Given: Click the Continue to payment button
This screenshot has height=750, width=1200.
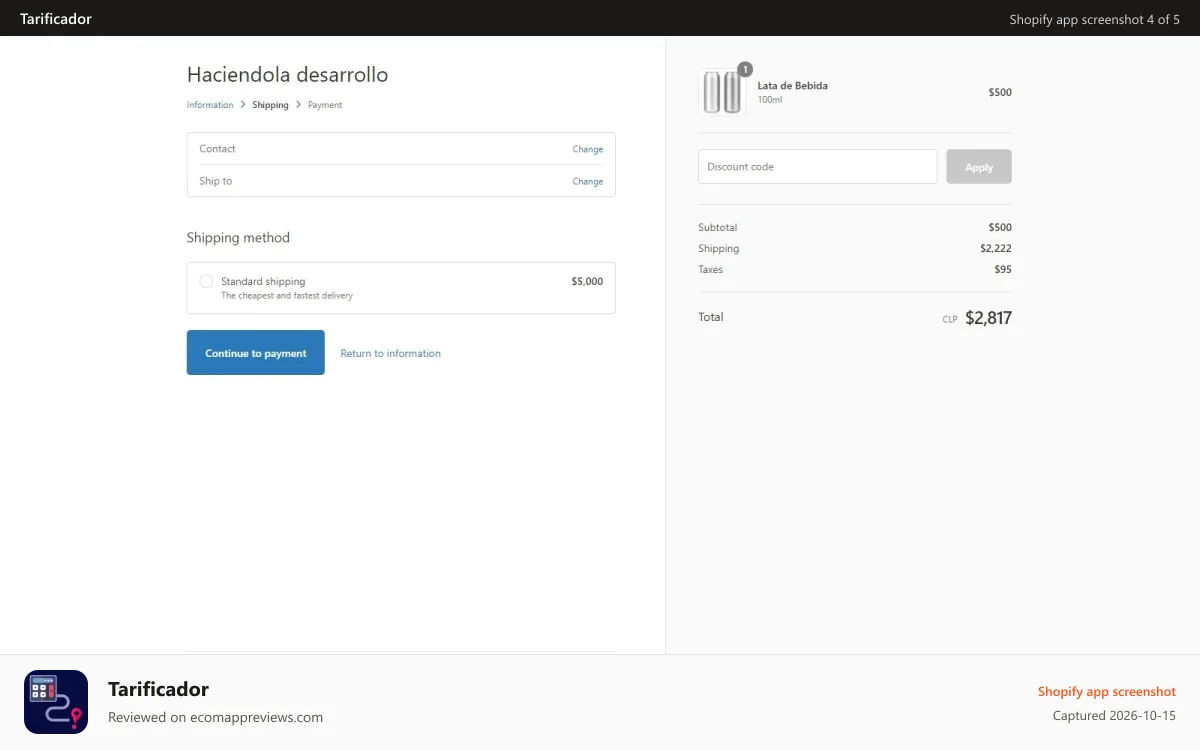Looking at the screenshot, I should (256, 353).
